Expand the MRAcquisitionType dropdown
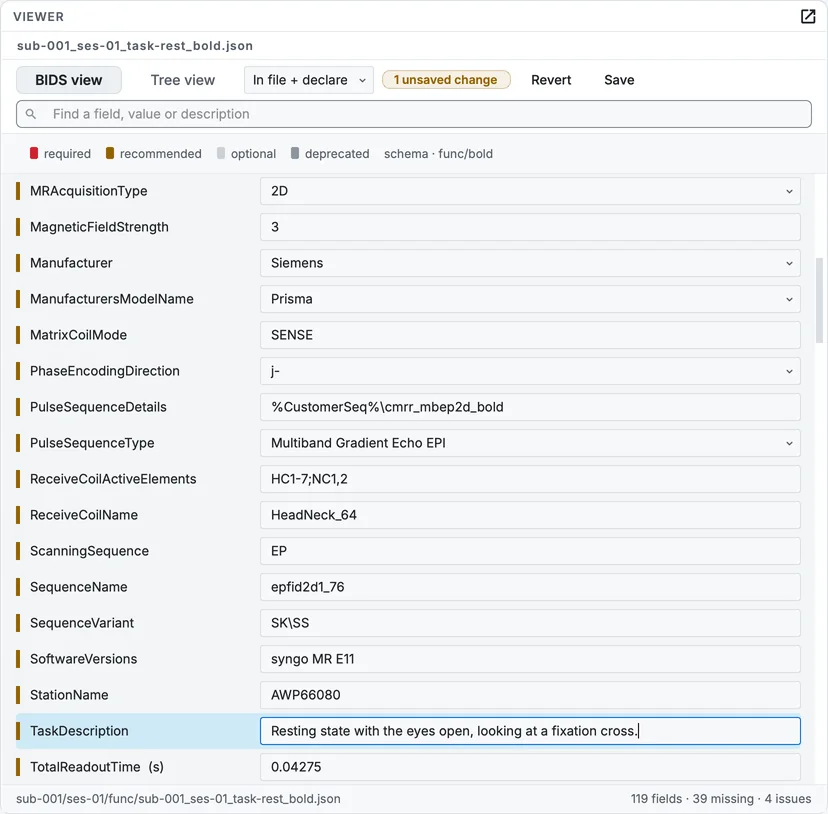This screenshot has height=814, width=828. pyautogui.click(x=530, y=191)
